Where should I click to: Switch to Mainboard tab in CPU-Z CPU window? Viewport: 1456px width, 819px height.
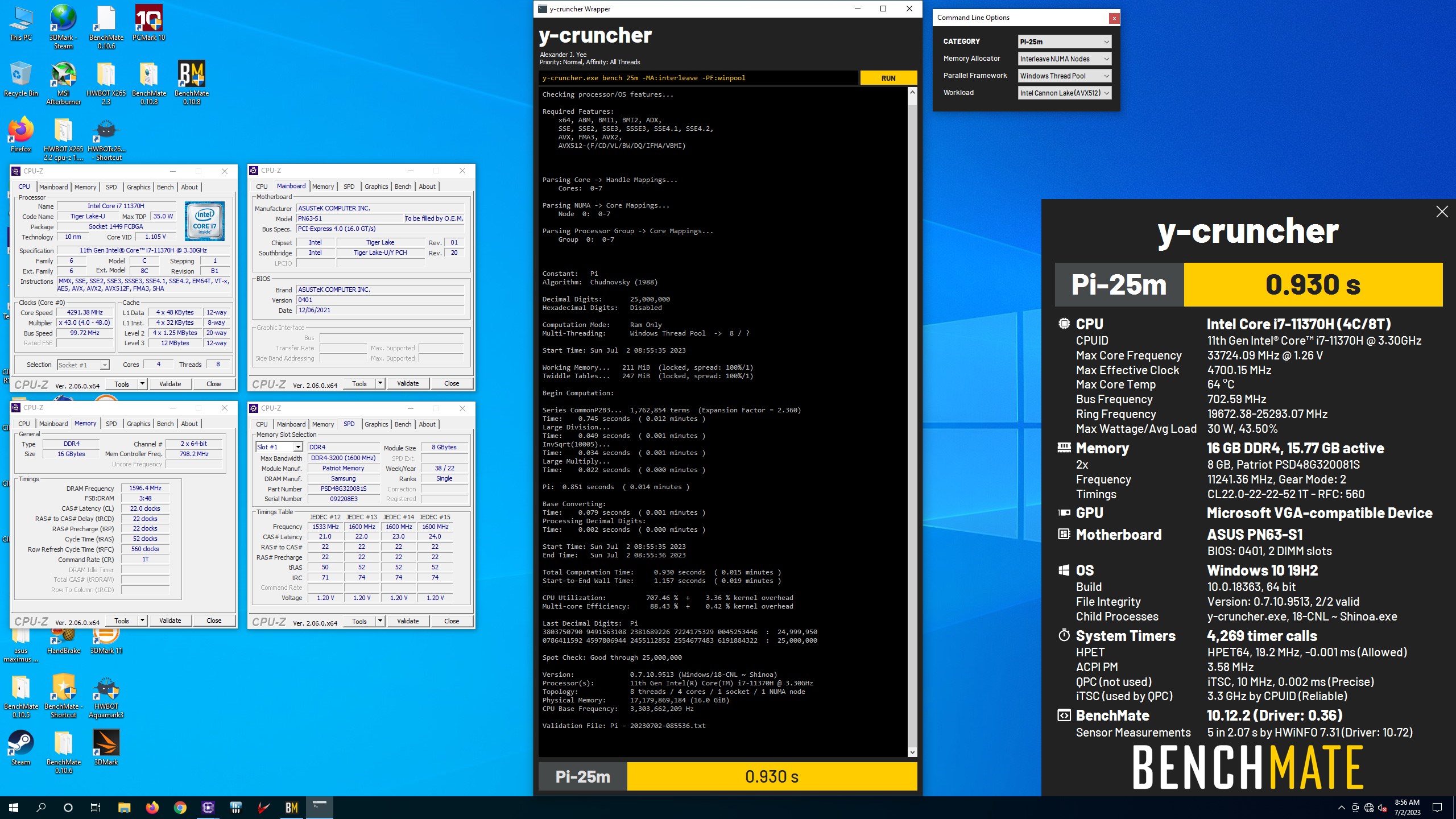[53, 187]
